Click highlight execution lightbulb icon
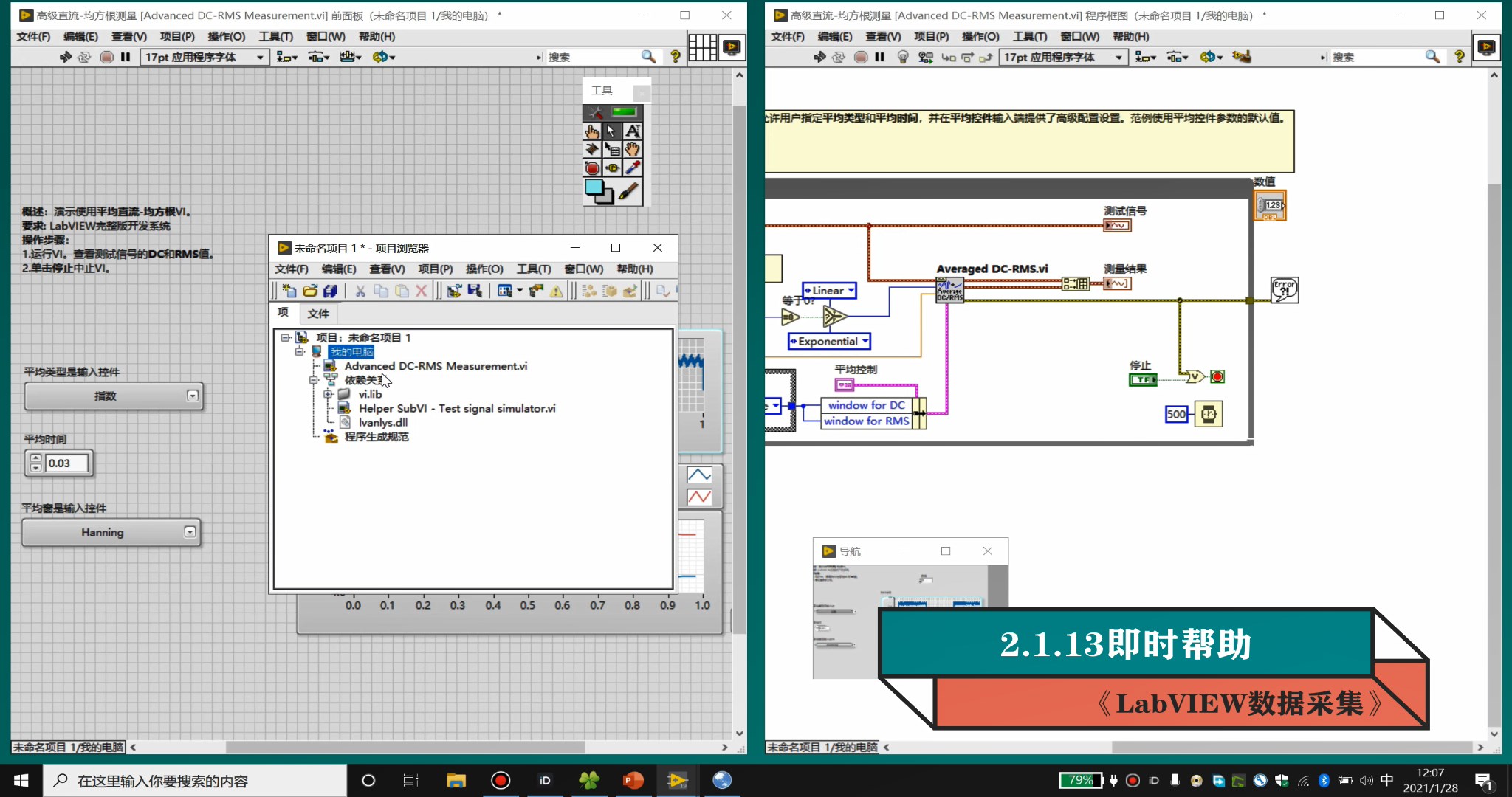 (902, 57)
